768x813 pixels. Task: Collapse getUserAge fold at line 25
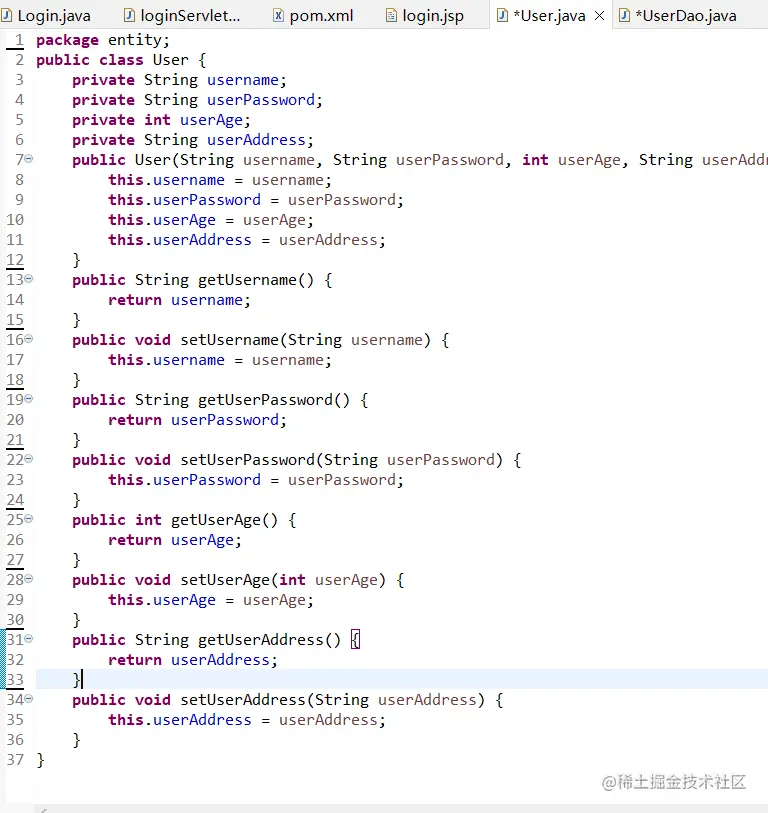29,518
